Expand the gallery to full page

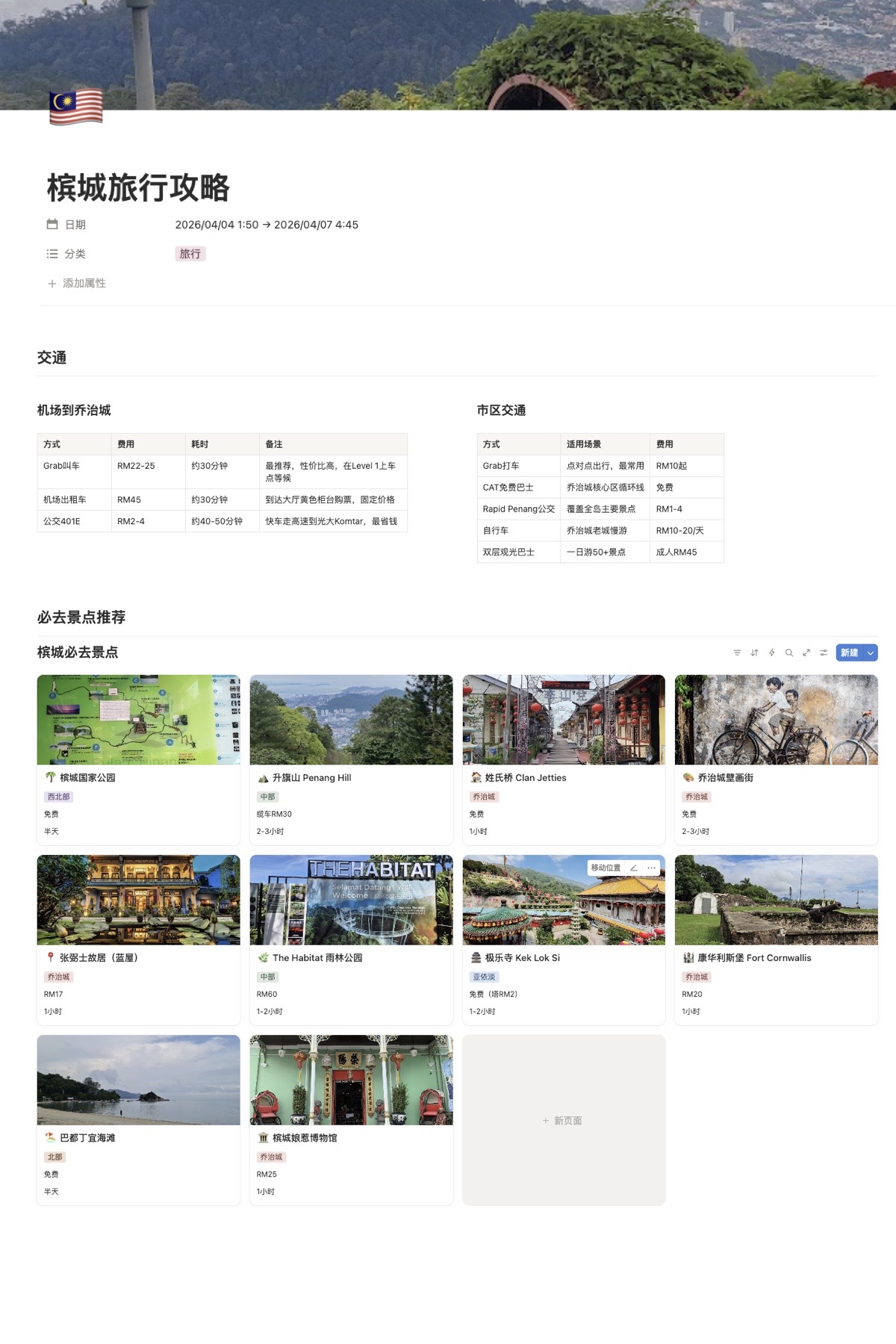(806, 653)
